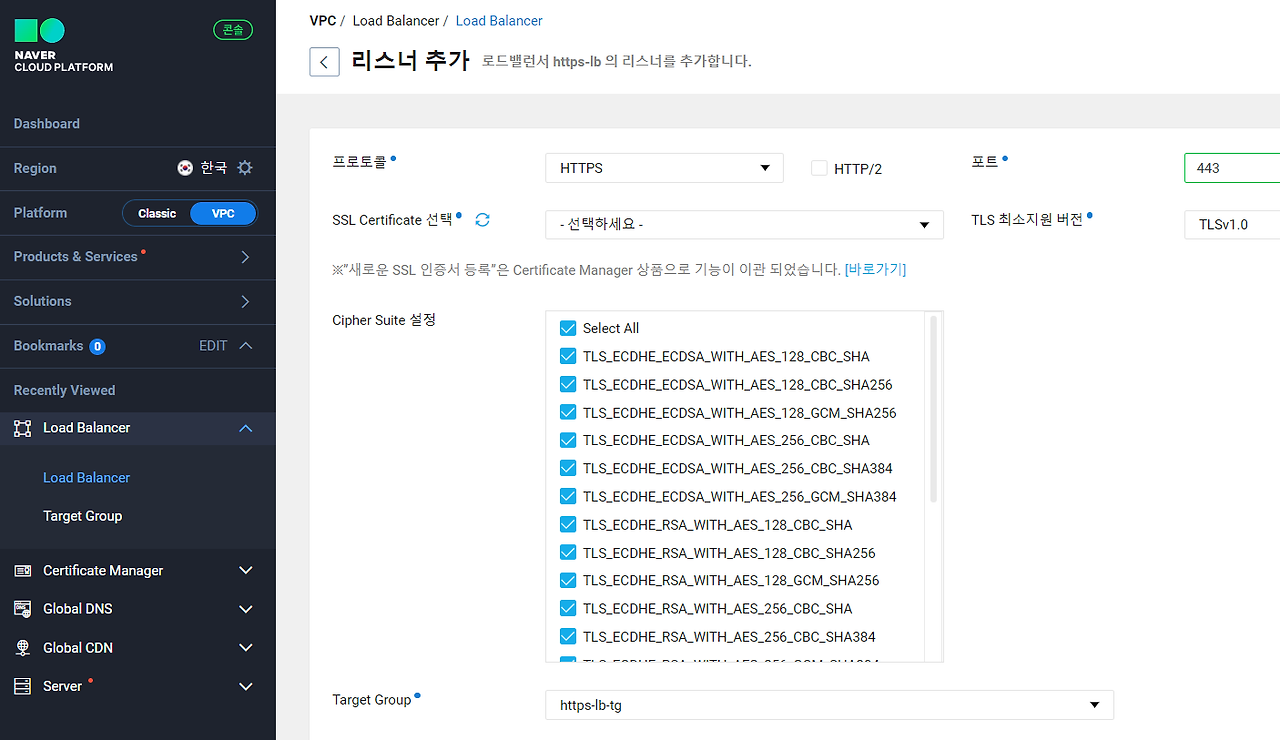Open the Dashboard menu item
Screen dimensions: 1280x740
click(46, 123)
